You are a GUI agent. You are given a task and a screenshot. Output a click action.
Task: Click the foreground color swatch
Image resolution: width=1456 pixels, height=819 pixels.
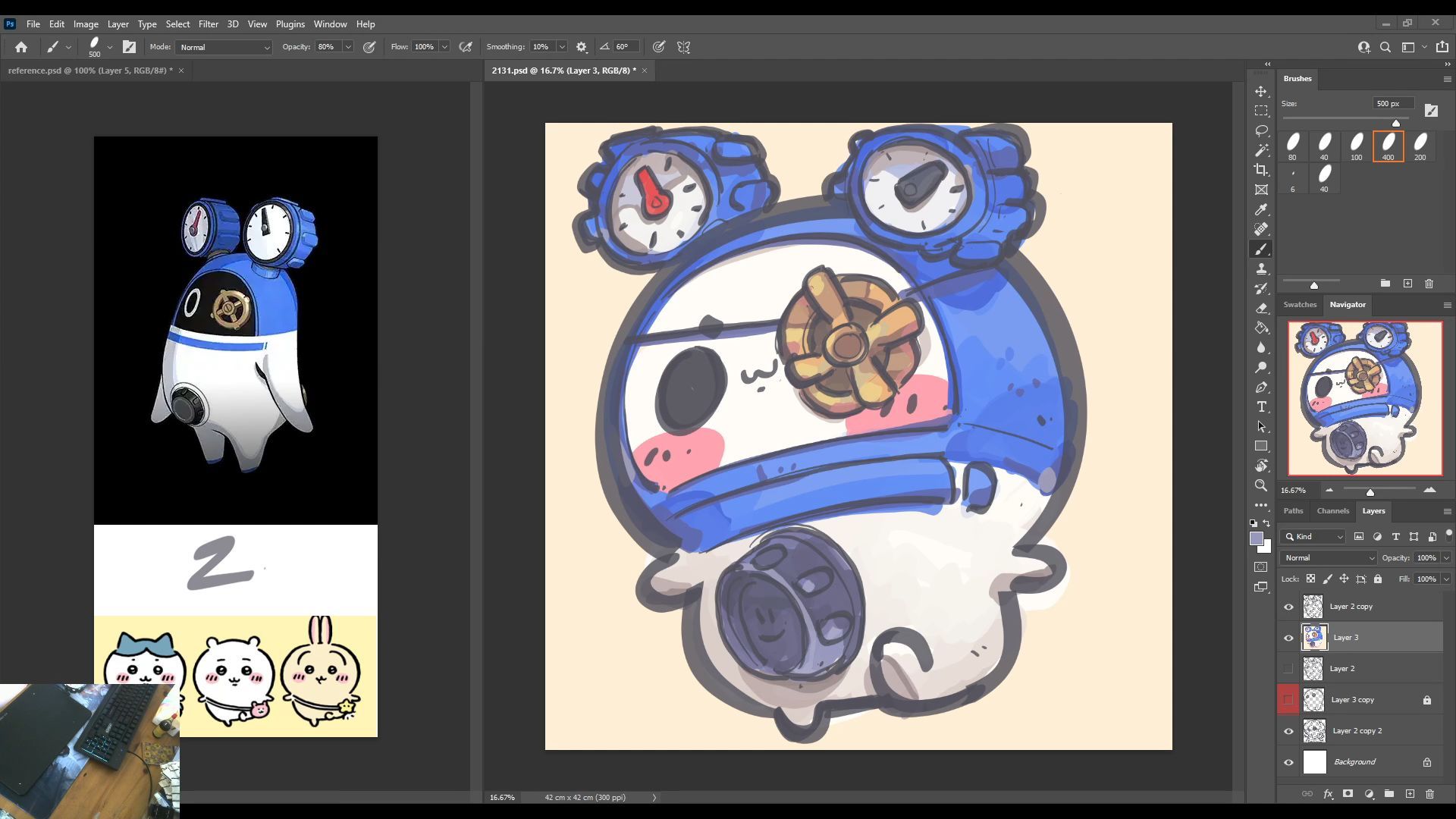(x=1257, y=538)
